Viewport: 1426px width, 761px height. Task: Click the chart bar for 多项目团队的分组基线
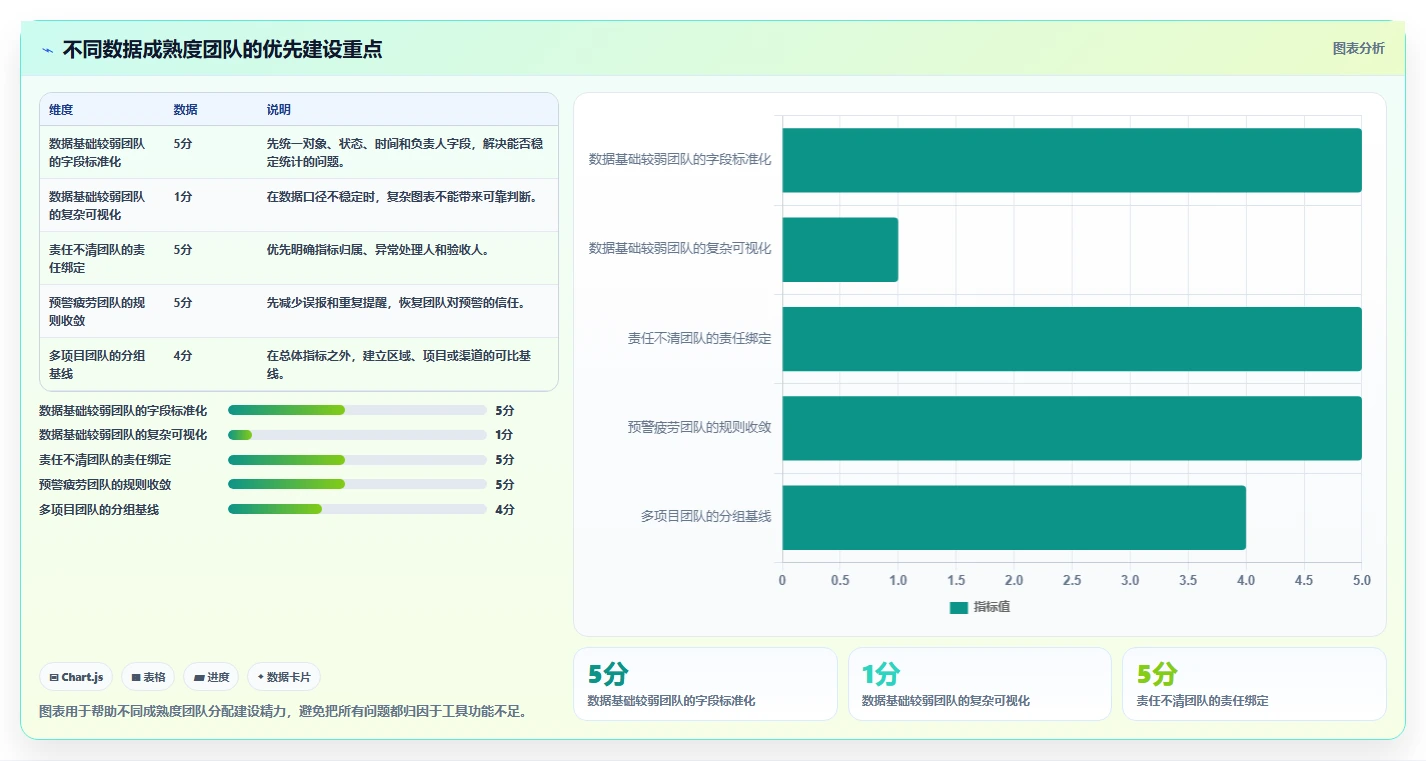1014,517
